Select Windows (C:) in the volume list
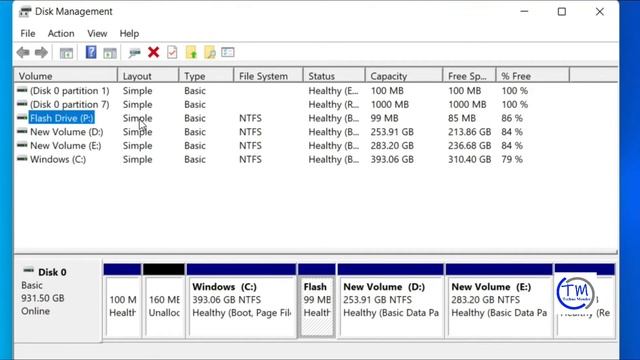 [x=58, y=159]
